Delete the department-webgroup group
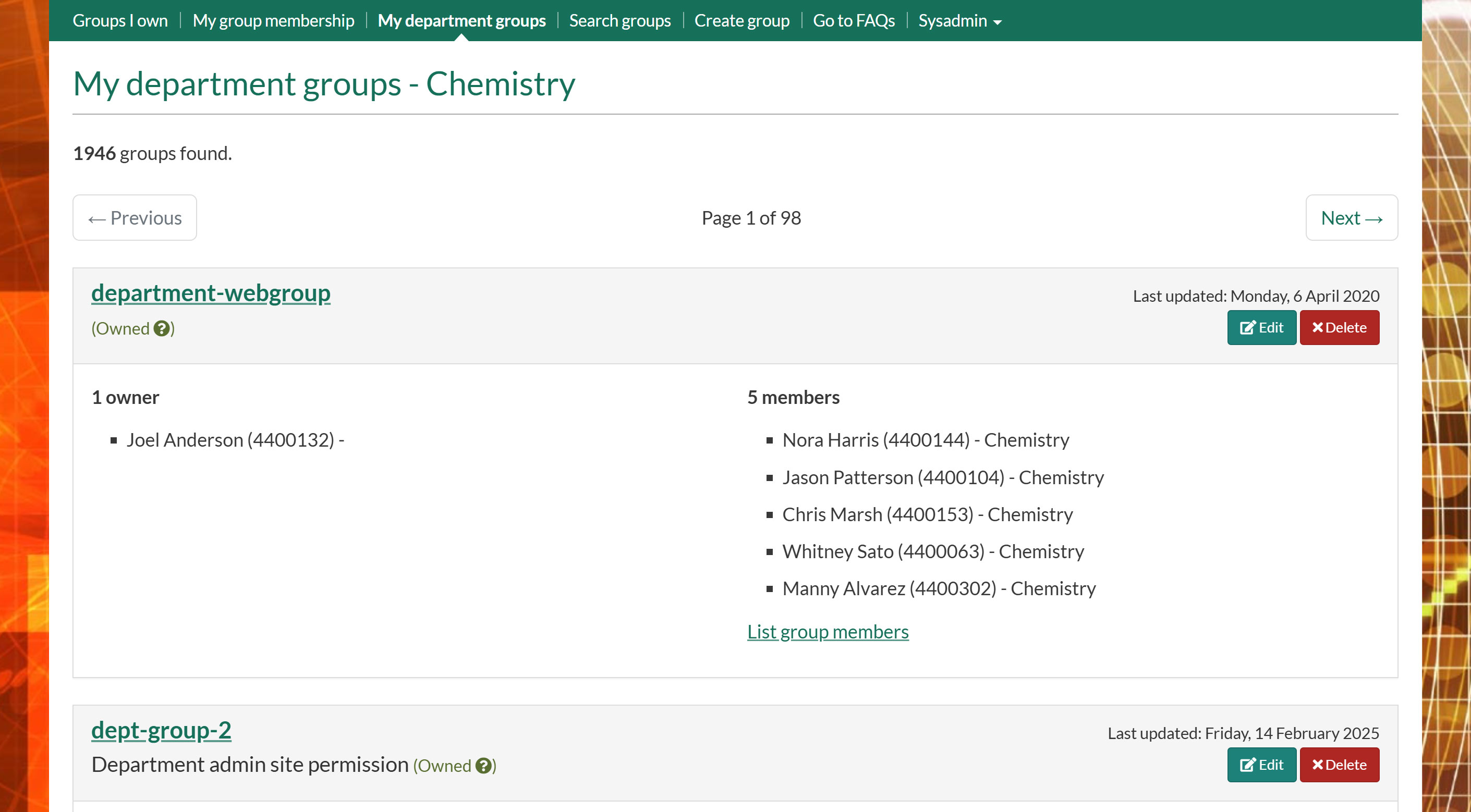Viewport: 1471px width, 812px height. click(1339, 327)
